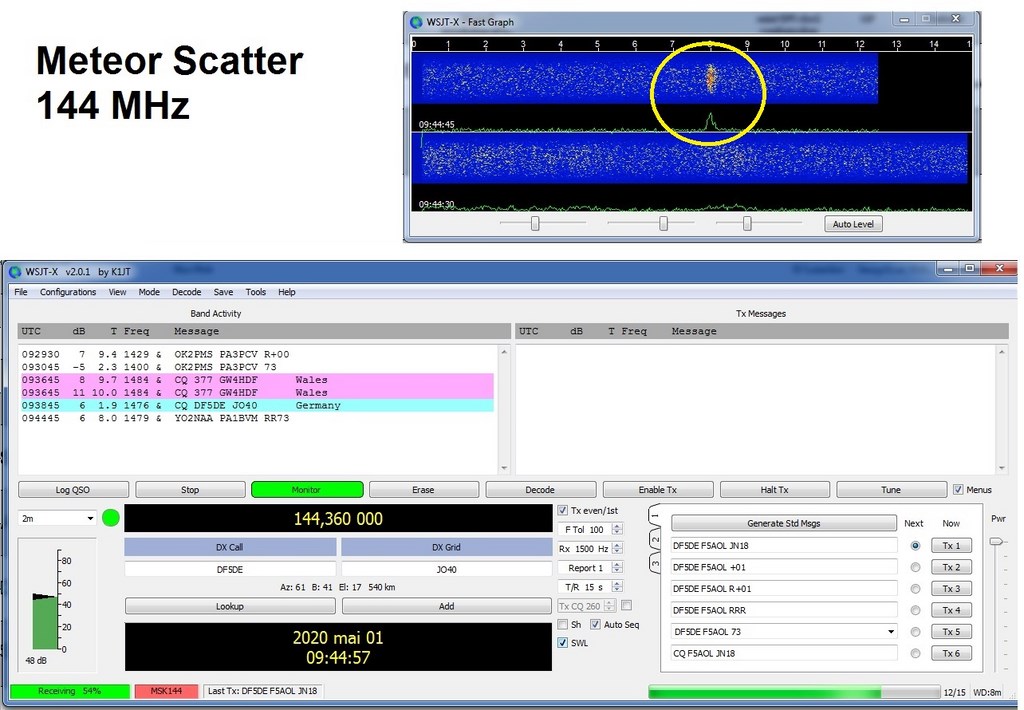Toggle the Auto Seq checkbox

(595, 624)
